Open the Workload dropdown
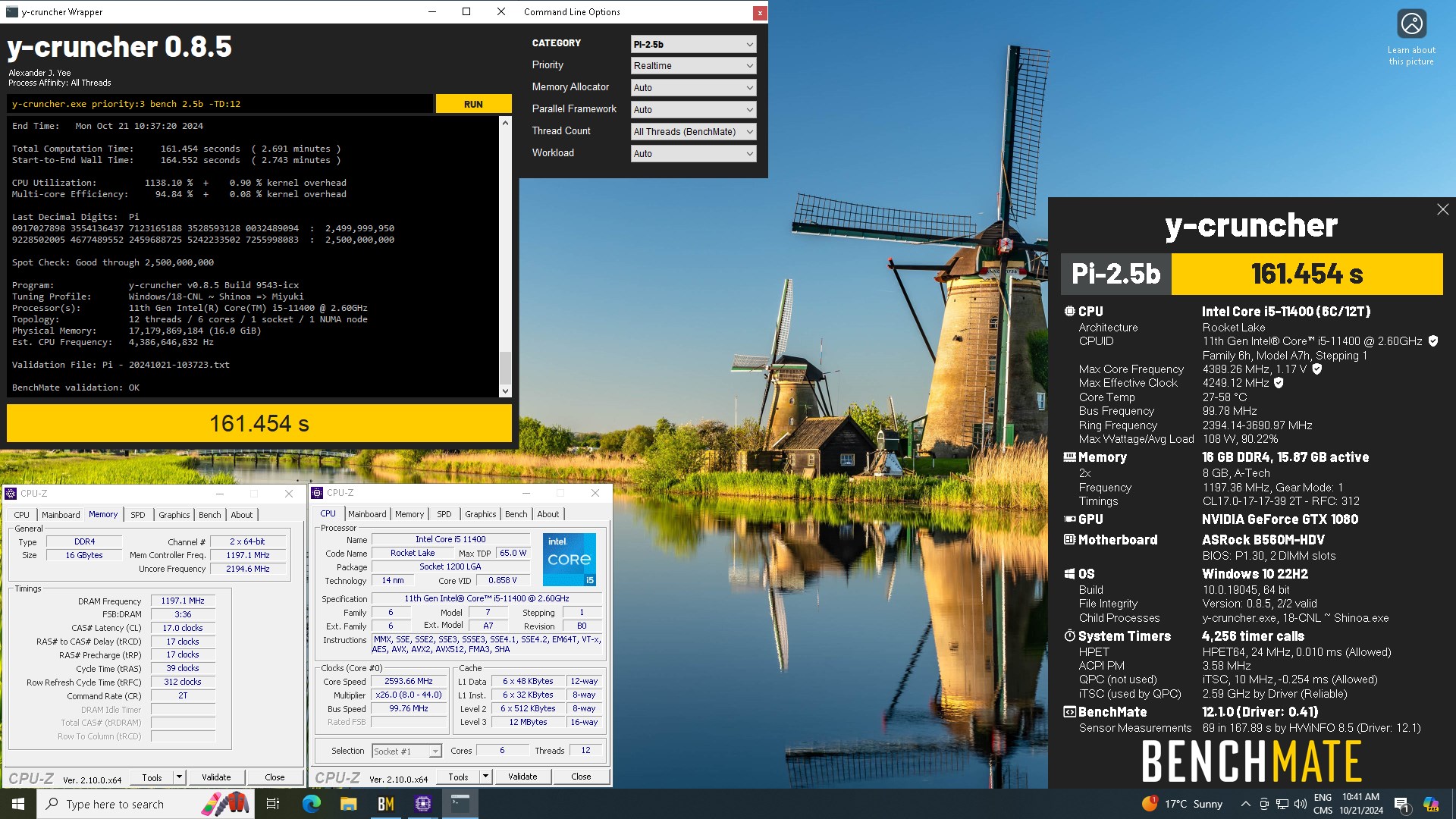This screenshot has height=819, width=1456. [x=693, y=154]
